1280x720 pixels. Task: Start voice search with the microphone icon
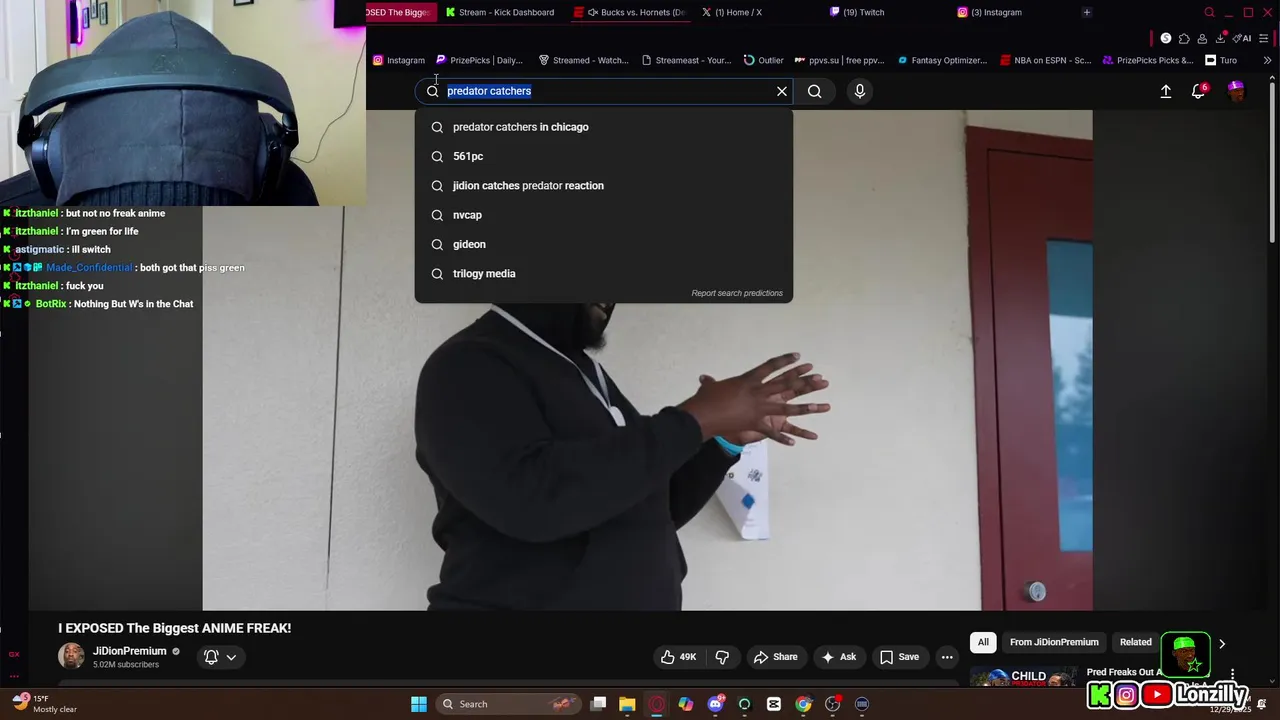point(860,91)
